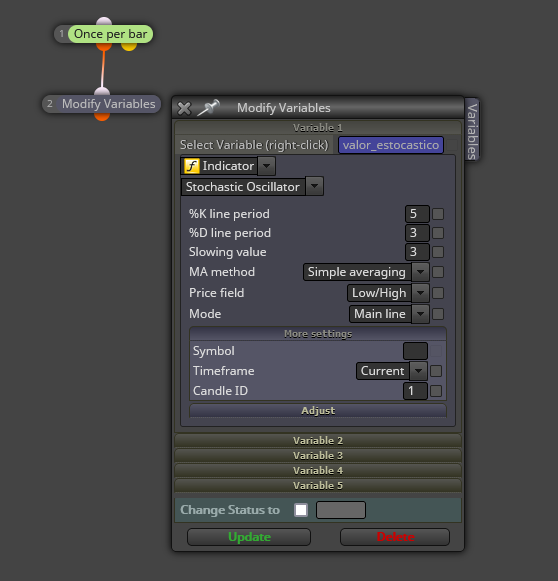Click the Symbol input field

[415, 351]
